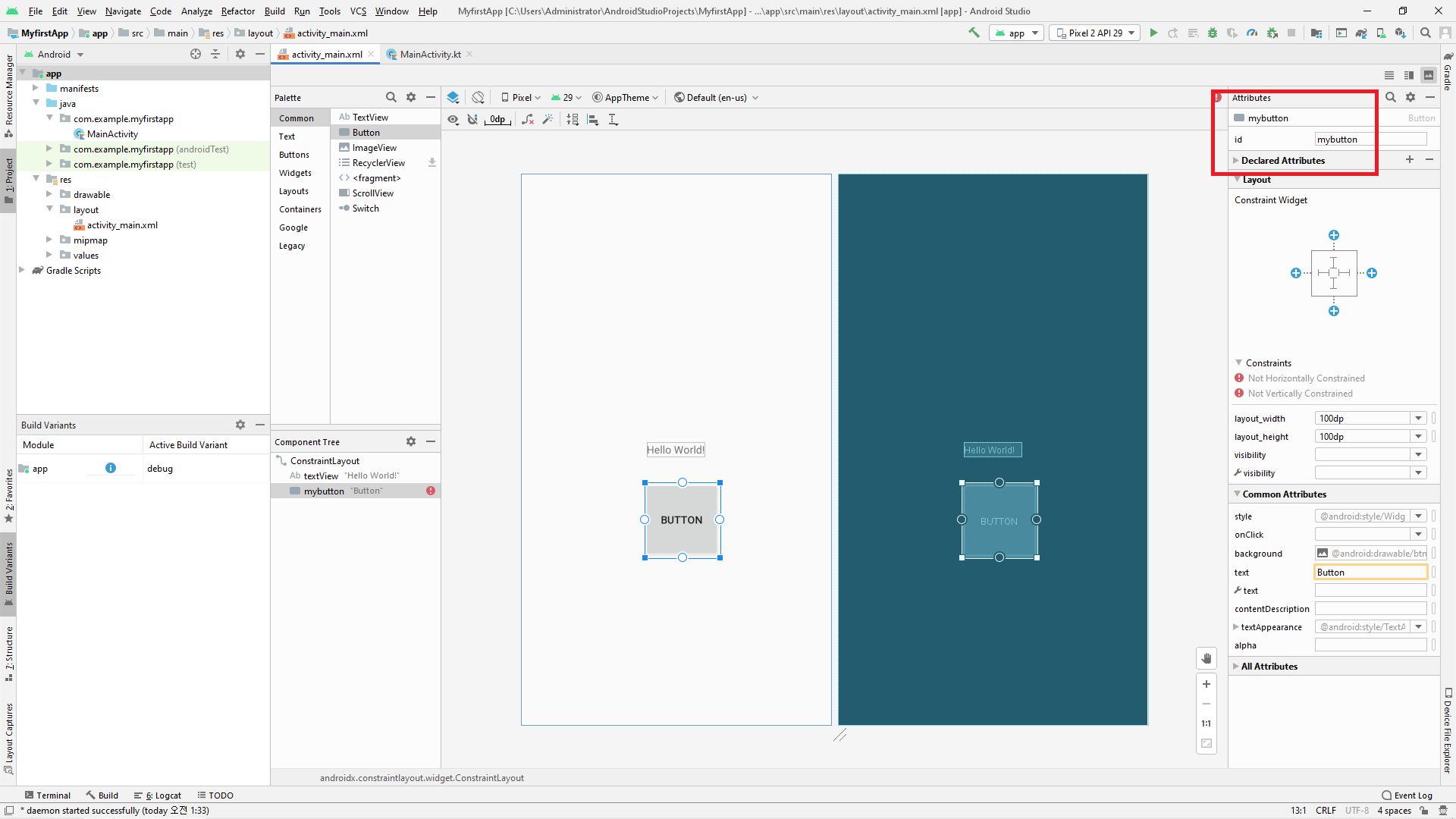Click the Debug app bug icon
Viewport: 1456px width, 819px height.
(x=1213, y=33)
